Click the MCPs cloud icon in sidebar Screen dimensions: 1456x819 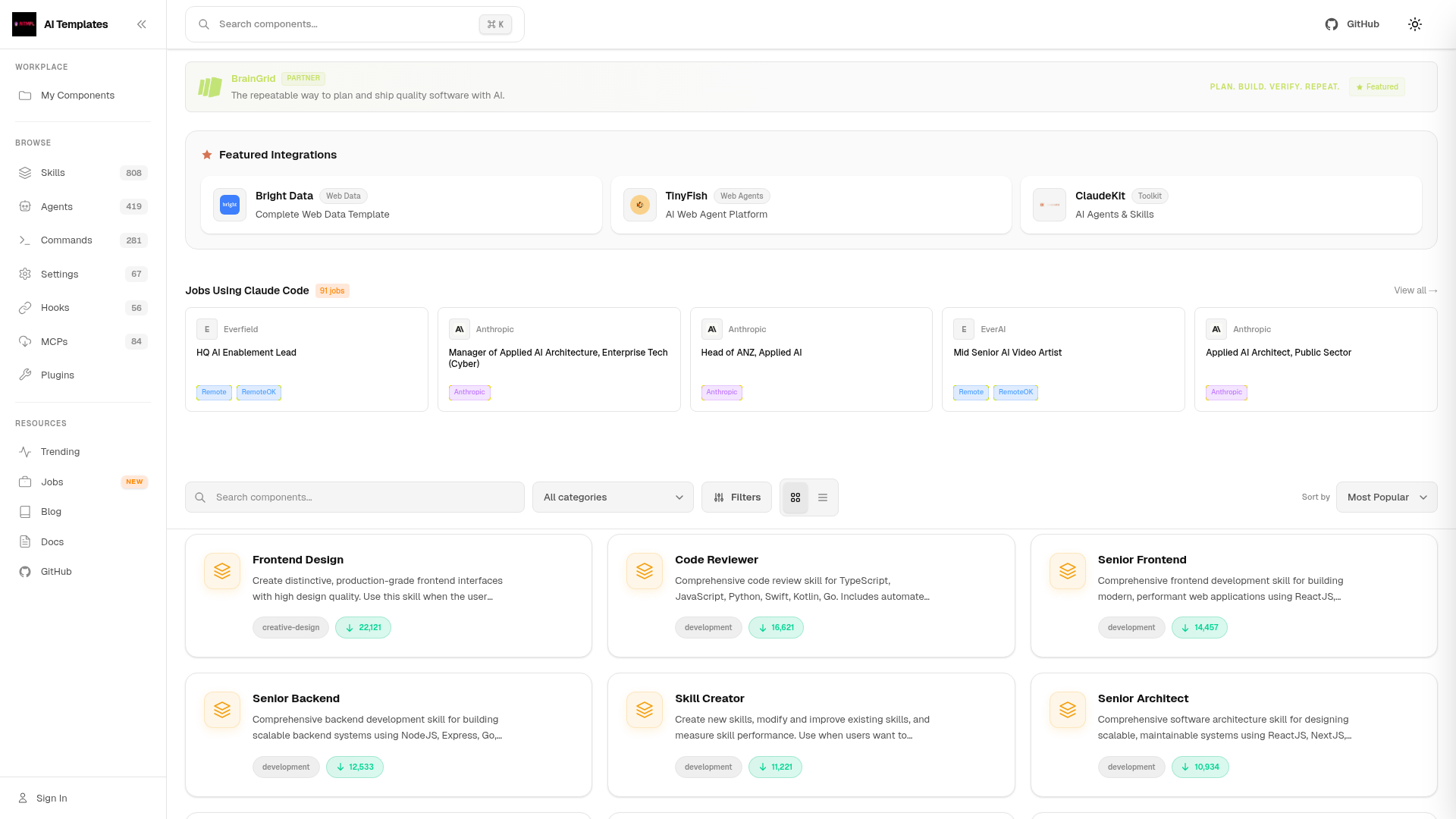click(x=25, y=341)
